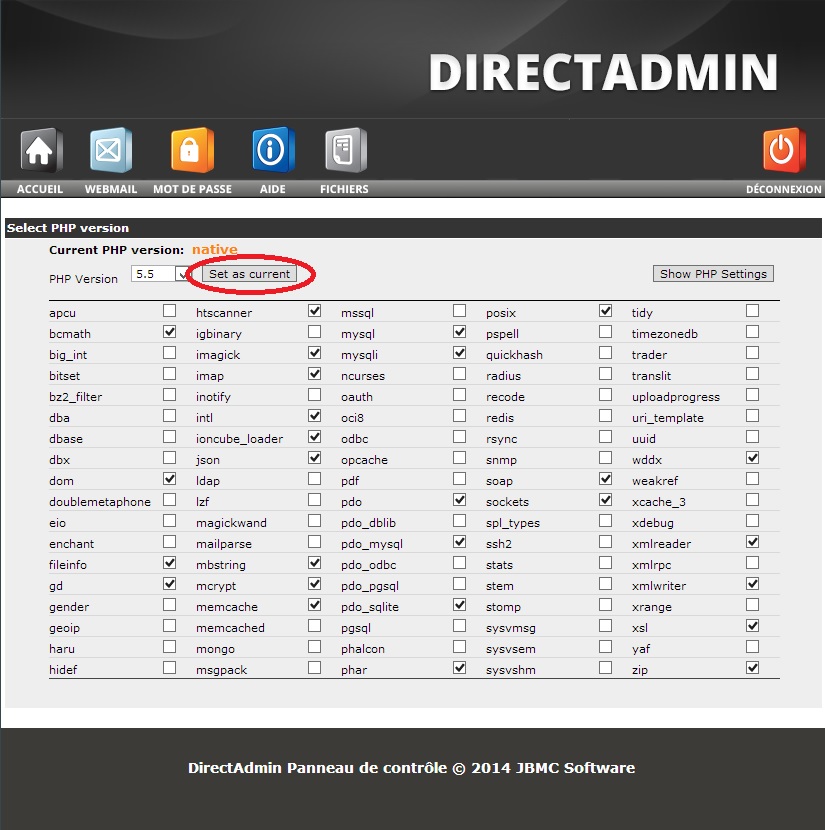Viewport: 825px width, 830px height.
Task: Uncheck the gd extension checkbox
Action: [x=169, y=584]
